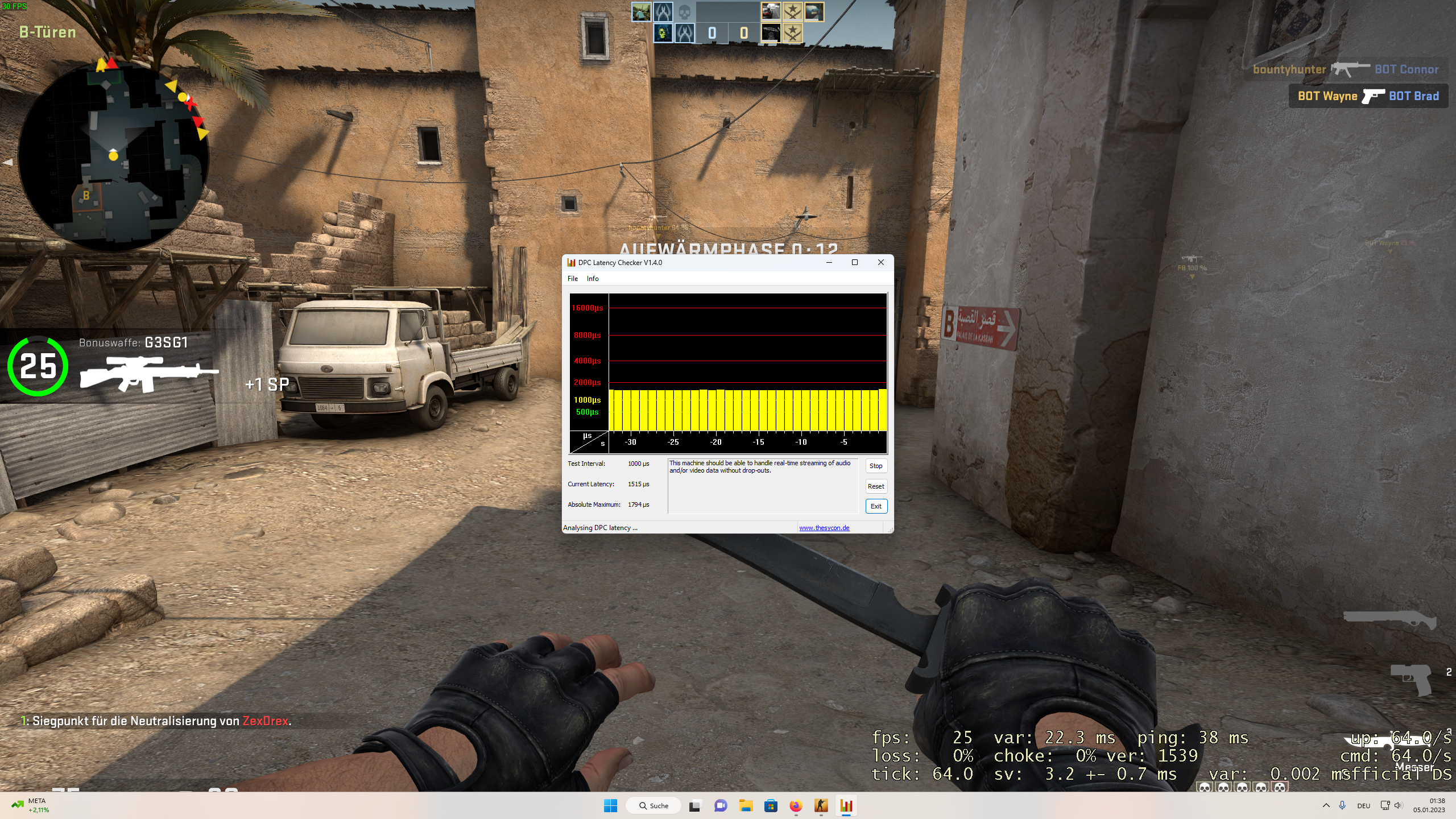Image resolution: width=1456 pixels, height=819 pixels.
Task: Click the microphone icon in the system tray
Action: pos(1342,805)
